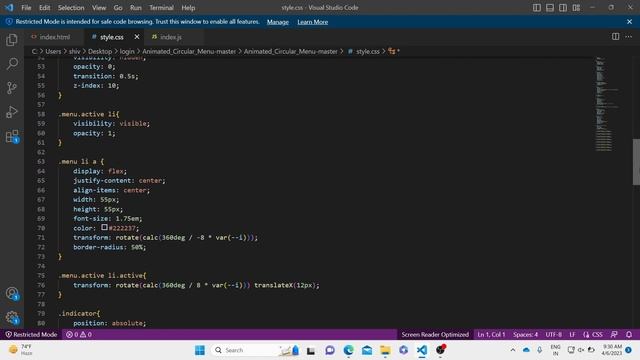
Task: Expand the Users breadcrumb segment
Action: tap(53, 51)
